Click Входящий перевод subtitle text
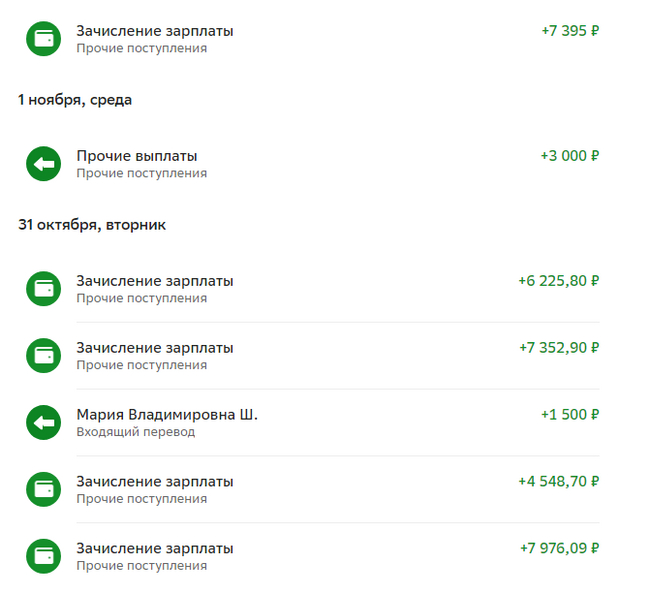Image resolution: width=650 pixels, height=594 pixels. tap(135, 432)
